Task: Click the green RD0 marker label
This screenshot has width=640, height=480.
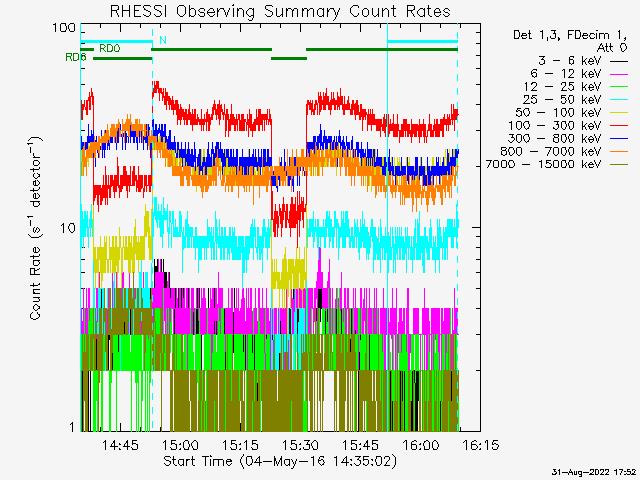Action: [x=108, y=48]
